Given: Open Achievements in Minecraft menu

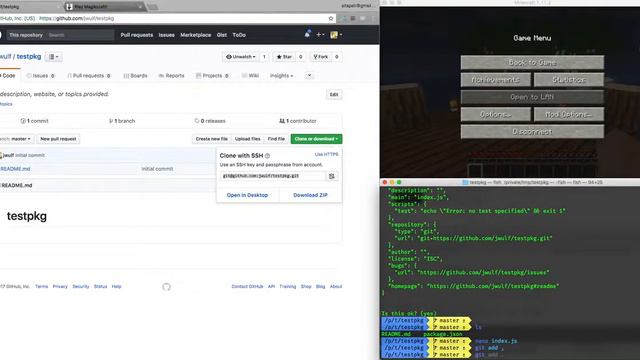Looking at the screenshot, I should pyautogui.click(x=496, y=80).
